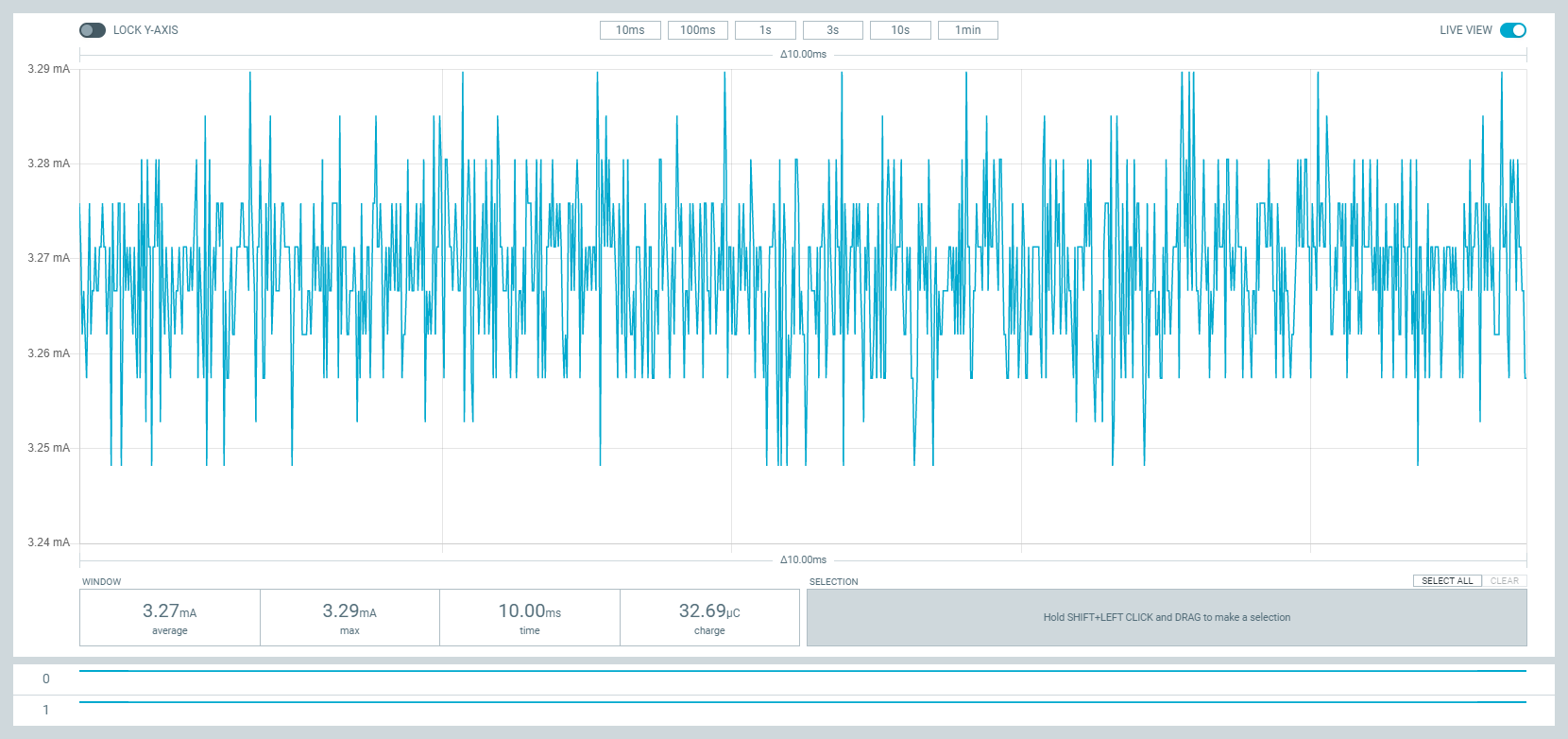Click the 3.24 mA y-axis label
The image size is (1568, 739).
click(48, 542)
